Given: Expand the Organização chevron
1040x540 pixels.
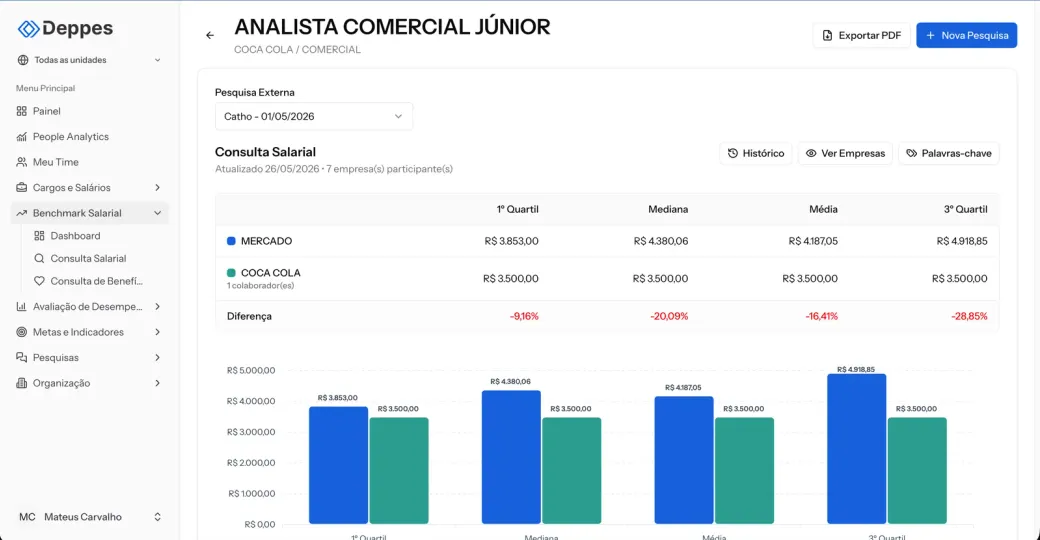Looking at the screenshot, I should [x=158, y=383].
